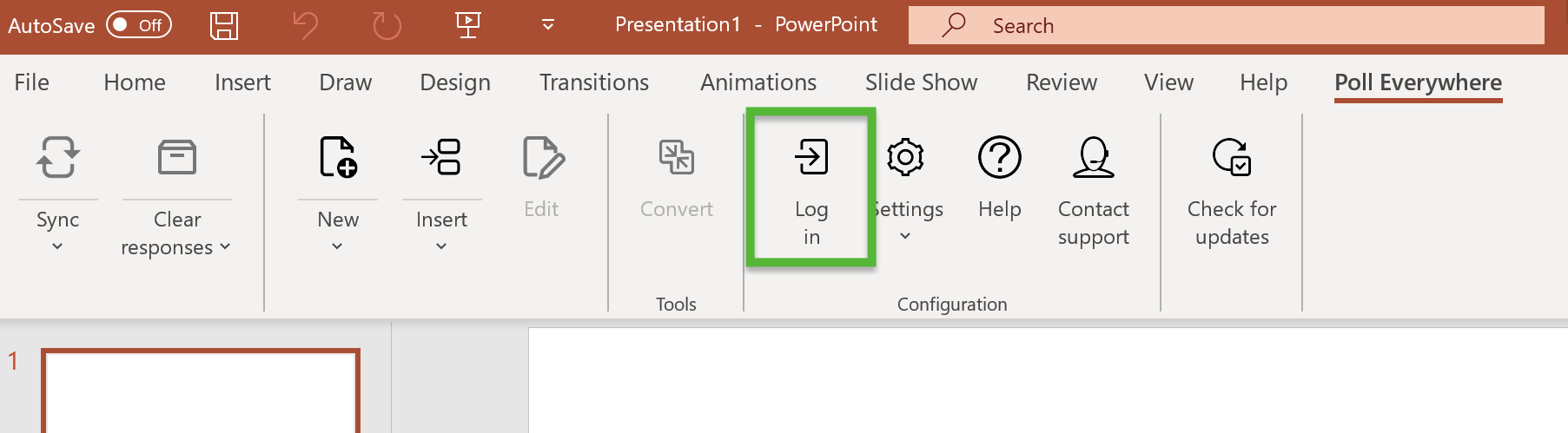Click the New activity icon

338,157
